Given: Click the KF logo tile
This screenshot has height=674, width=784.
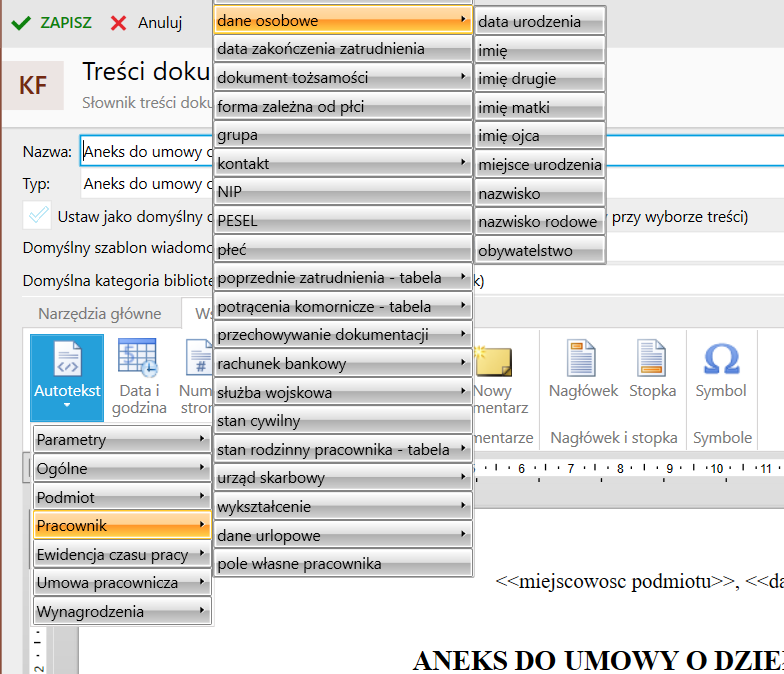Looking at the screenshot, I should point(34,85).
